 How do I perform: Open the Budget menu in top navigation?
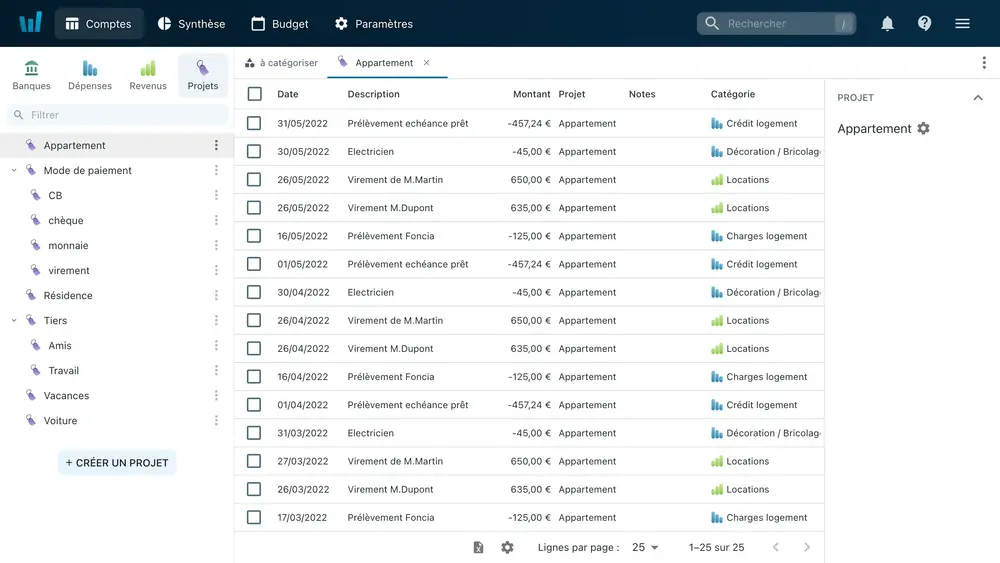[x=279, y=24]
